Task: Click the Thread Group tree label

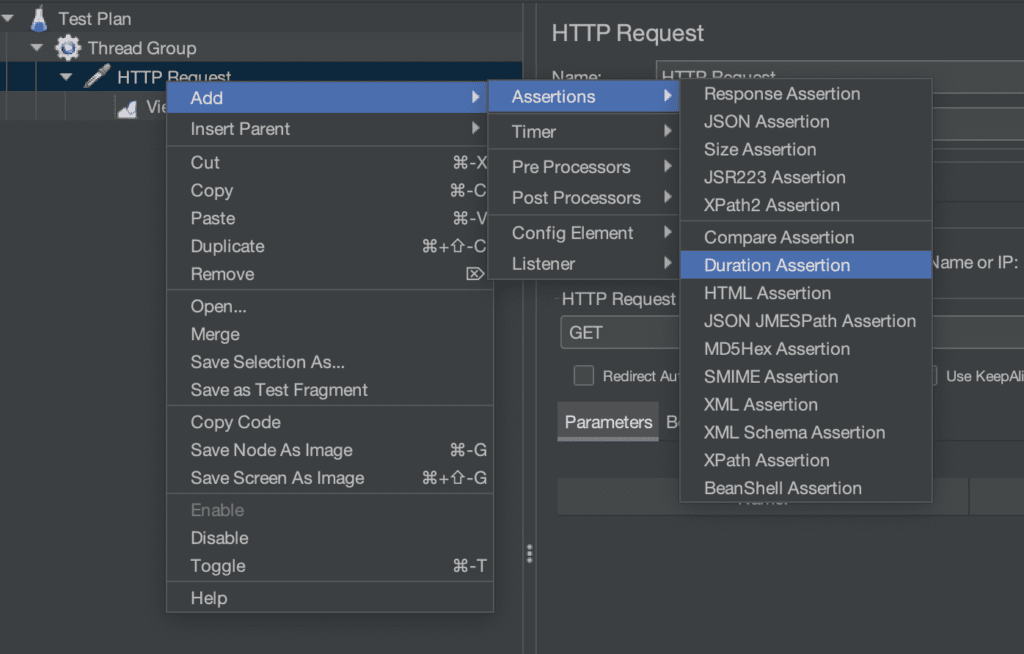Action: [x=142, y=48]
